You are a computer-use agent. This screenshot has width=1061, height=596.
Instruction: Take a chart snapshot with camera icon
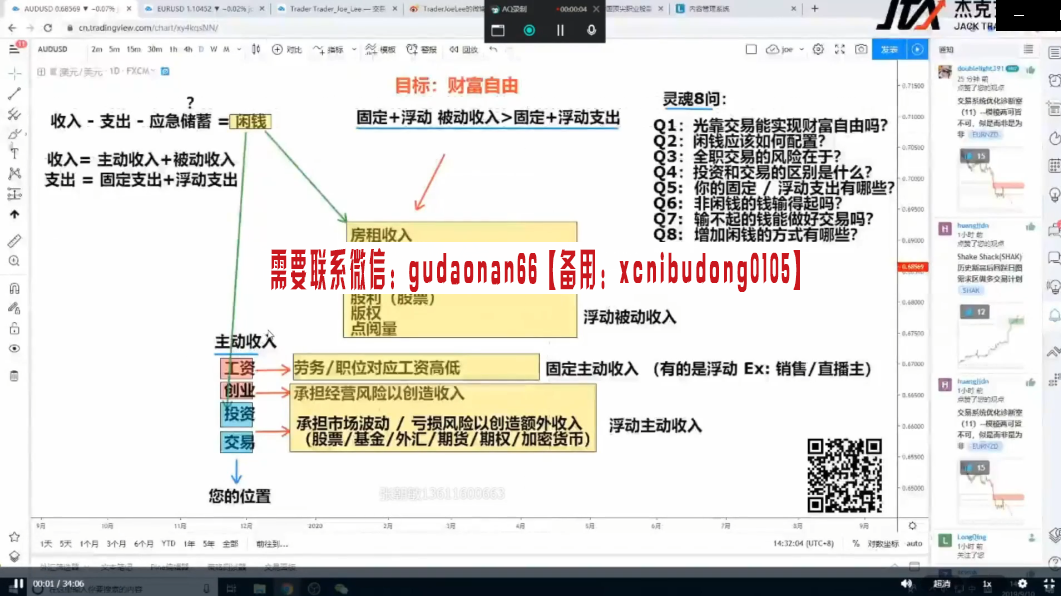click(861, 49)
